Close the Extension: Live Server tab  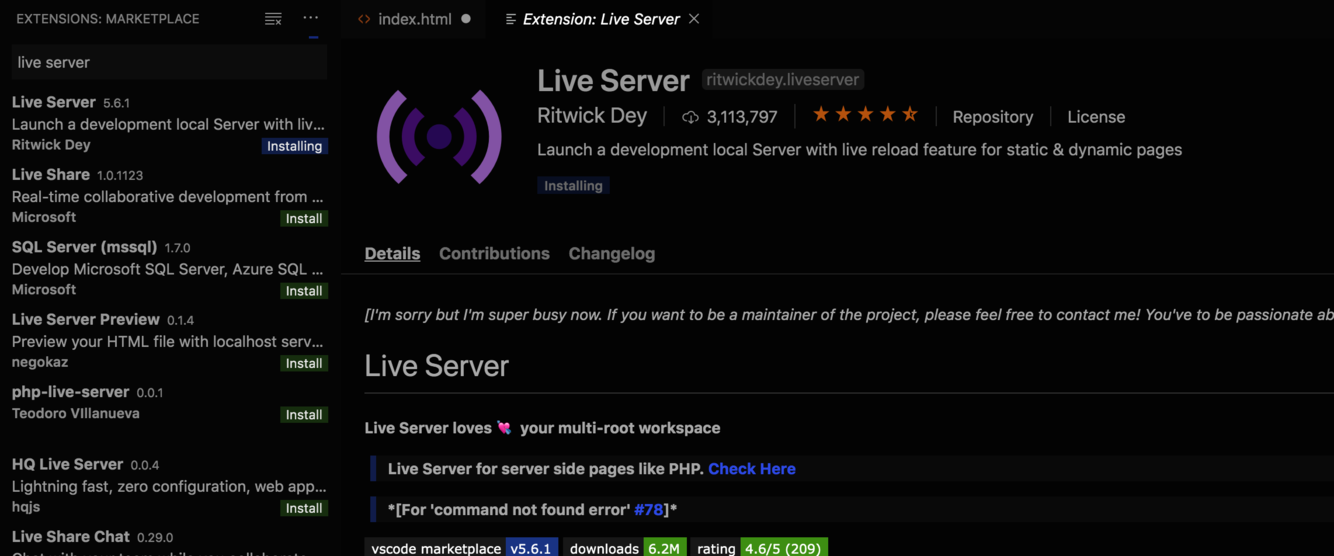coord(694,19)
